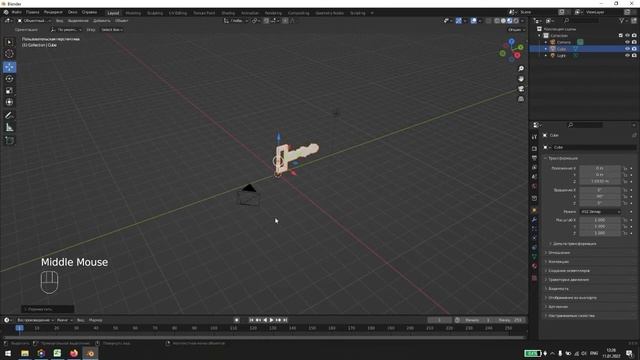Select the 3D Cursor tool
Screen dimensions: 640x360
[9, 54]
